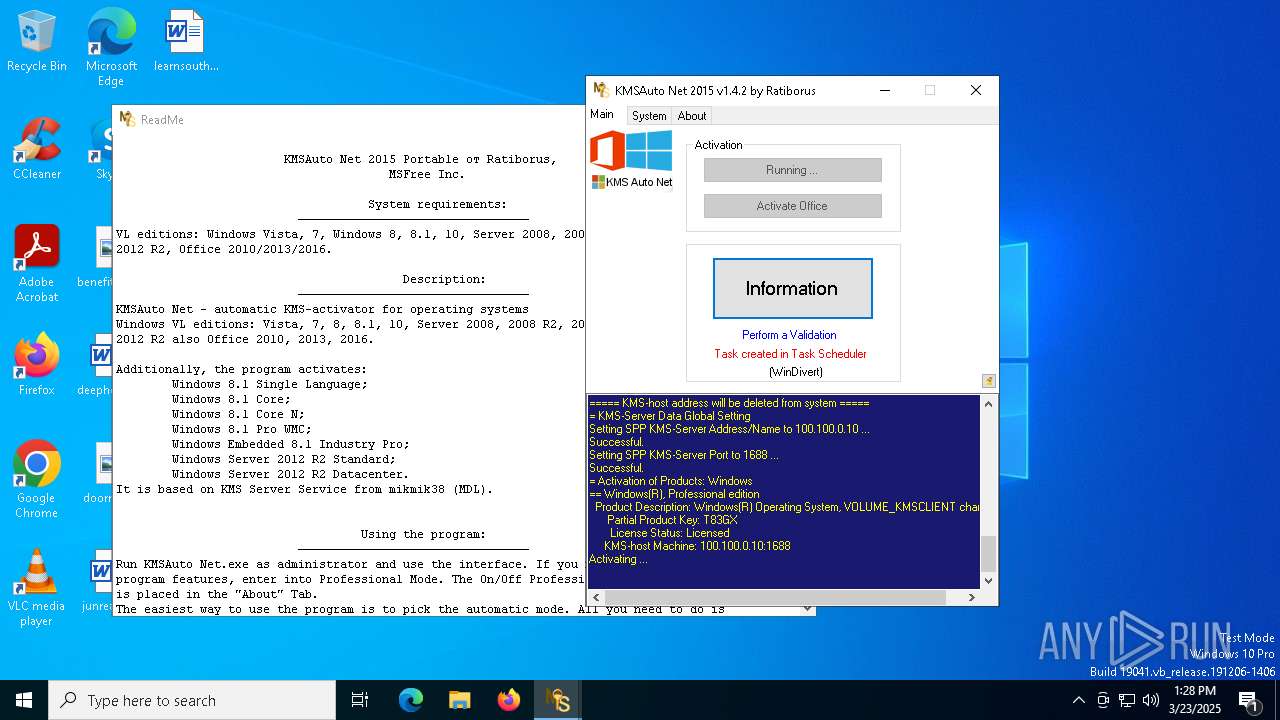Viewport: 1280px width, 720px height.
Task: Click 'Using the program:' heading in ReadMe
Action: click(423, 534)
